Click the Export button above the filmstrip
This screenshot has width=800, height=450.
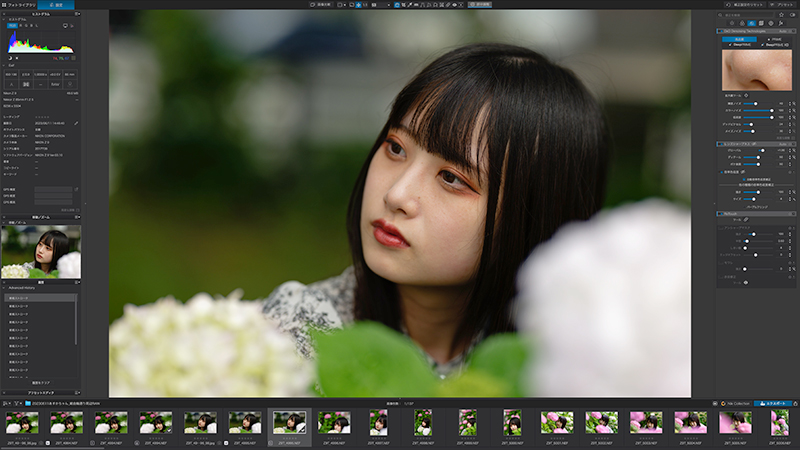tap(773, 403)
